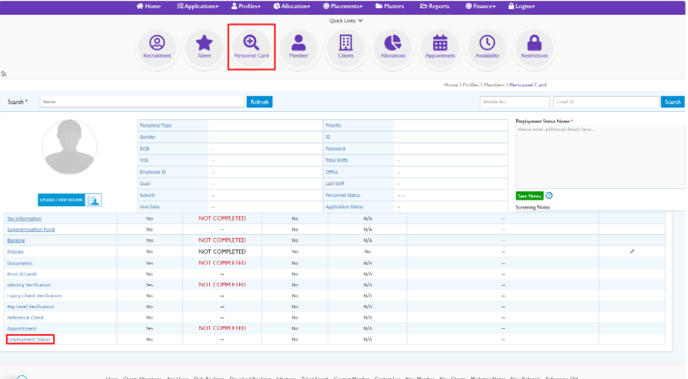Open the Identity Verification link
Viewport: 688px width, 379px height.
coord(29,285)
